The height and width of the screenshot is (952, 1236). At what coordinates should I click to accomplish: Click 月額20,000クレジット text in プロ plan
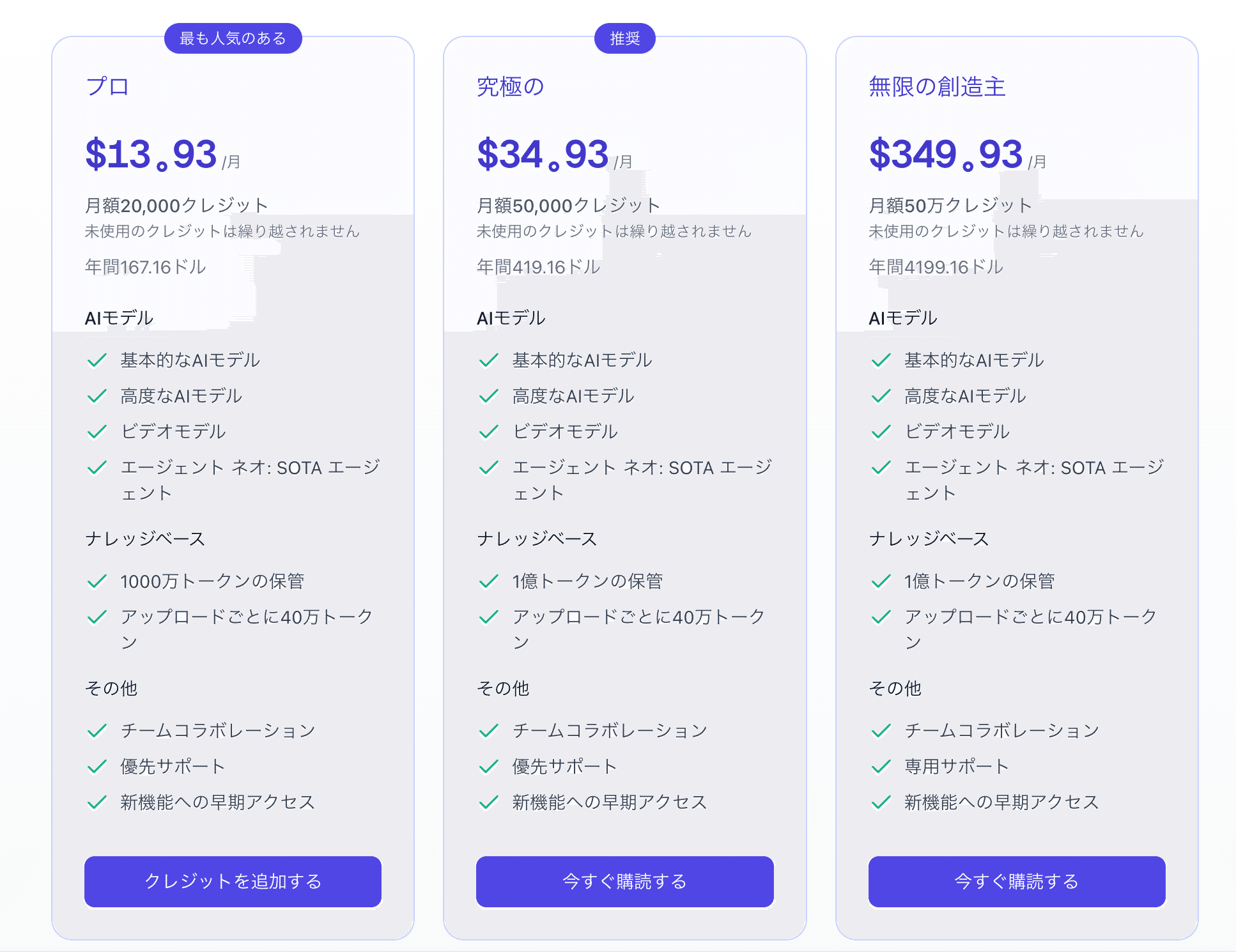[176, 205]
